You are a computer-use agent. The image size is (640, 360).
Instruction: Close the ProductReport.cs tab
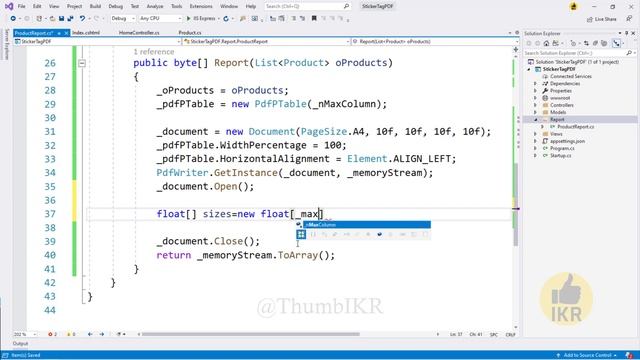[66, 33]
